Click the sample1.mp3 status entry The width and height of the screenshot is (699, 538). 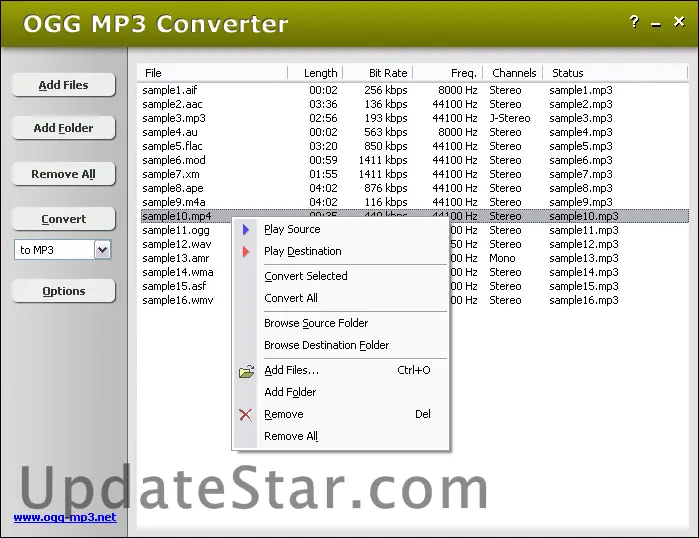(x=580, y=90)
